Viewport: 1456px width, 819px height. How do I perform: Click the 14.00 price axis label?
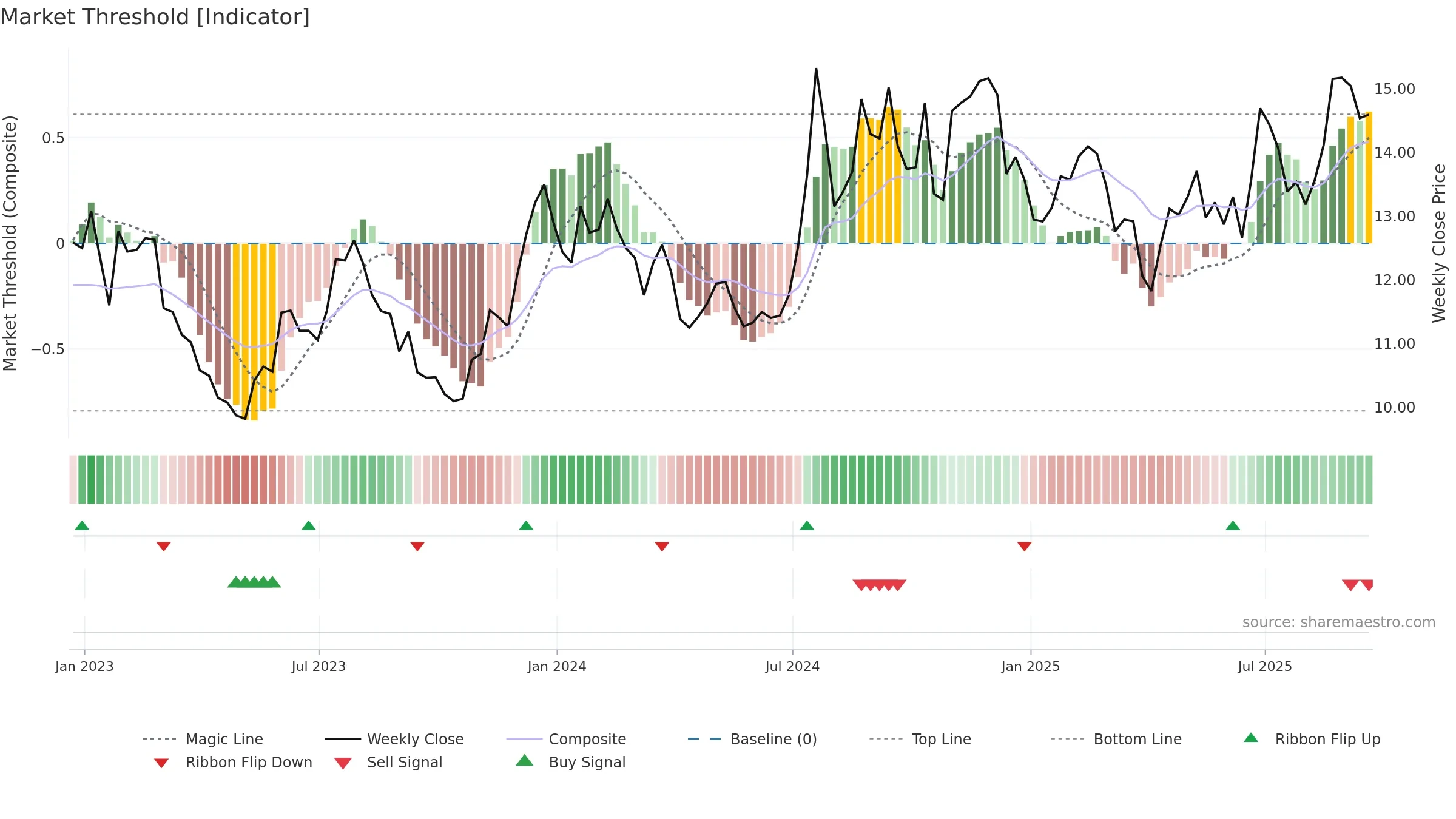point(1395,153)
